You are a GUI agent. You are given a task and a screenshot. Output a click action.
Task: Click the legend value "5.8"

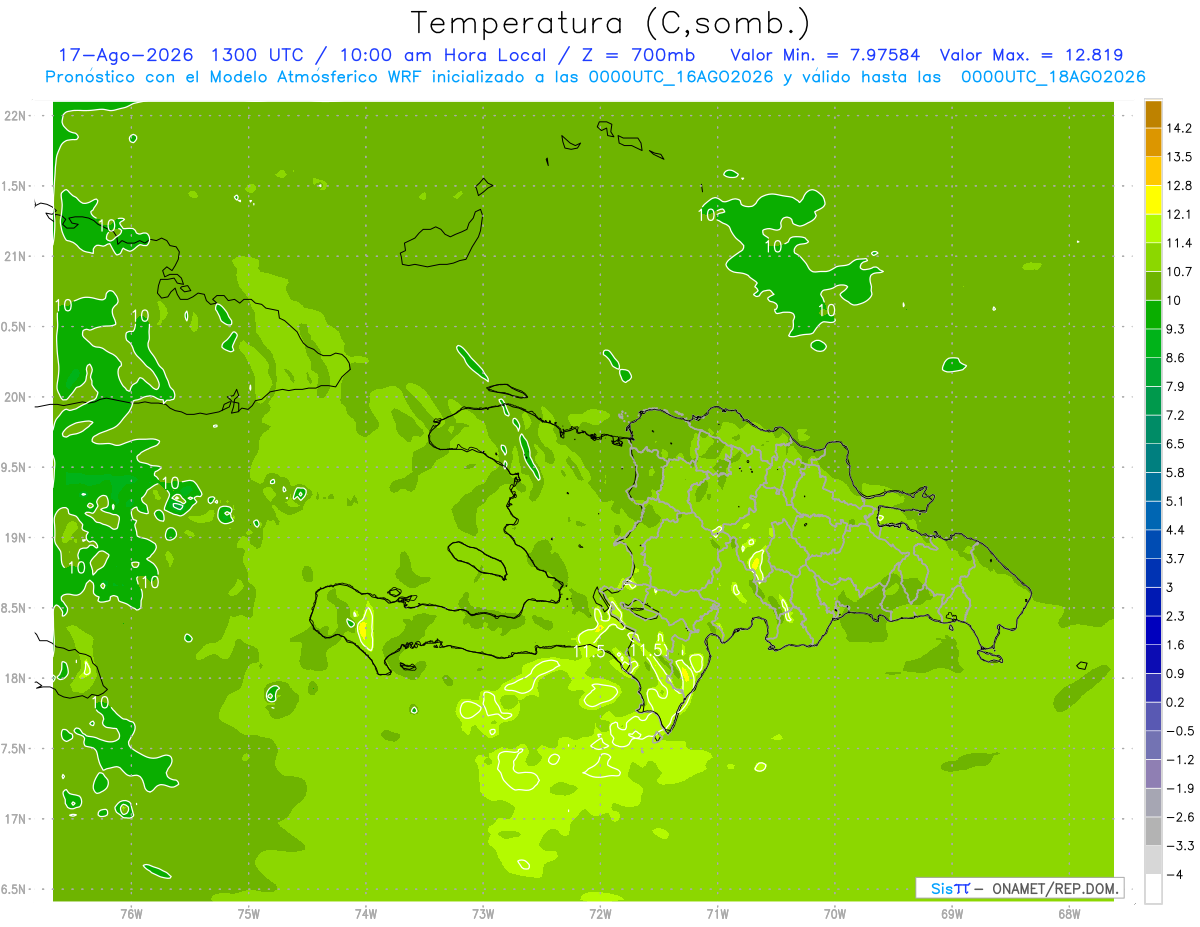click(x=1177, y=472)
